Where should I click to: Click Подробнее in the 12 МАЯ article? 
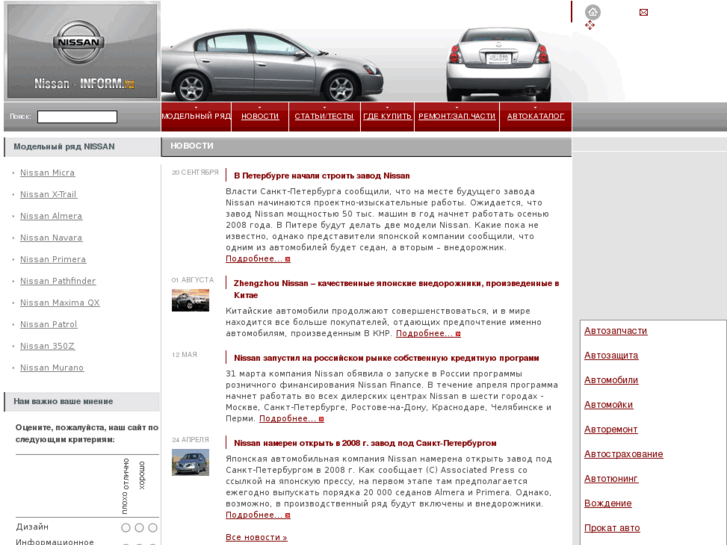[291, 419]
